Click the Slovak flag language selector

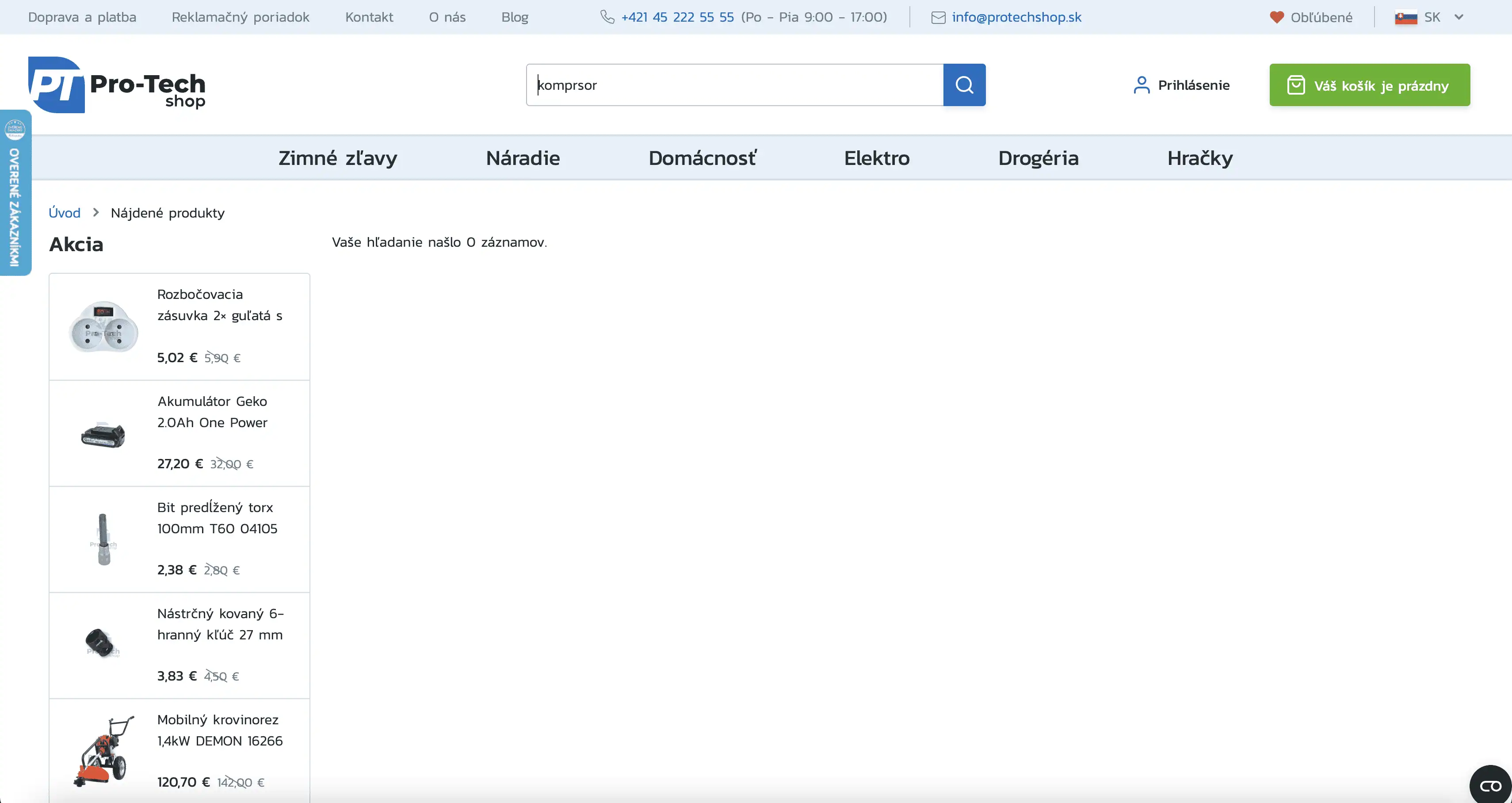[1406, 18]
